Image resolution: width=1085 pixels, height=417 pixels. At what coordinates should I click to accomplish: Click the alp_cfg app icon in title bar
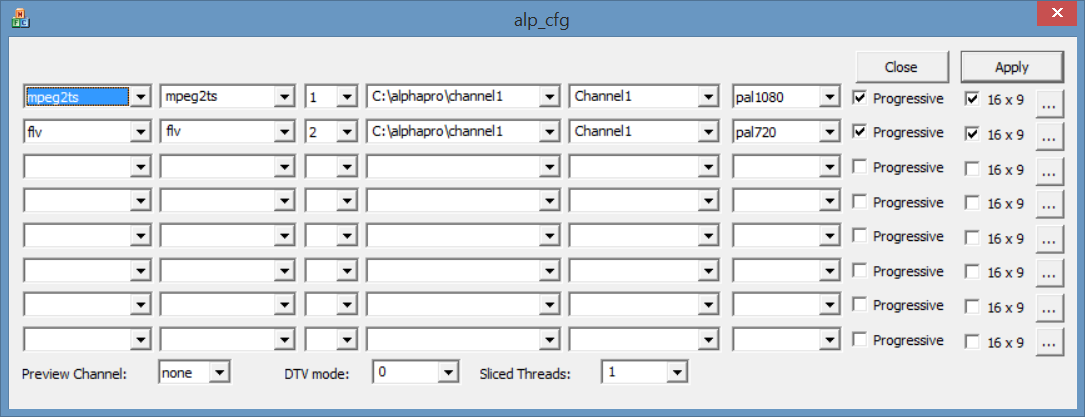coord(18,18)
